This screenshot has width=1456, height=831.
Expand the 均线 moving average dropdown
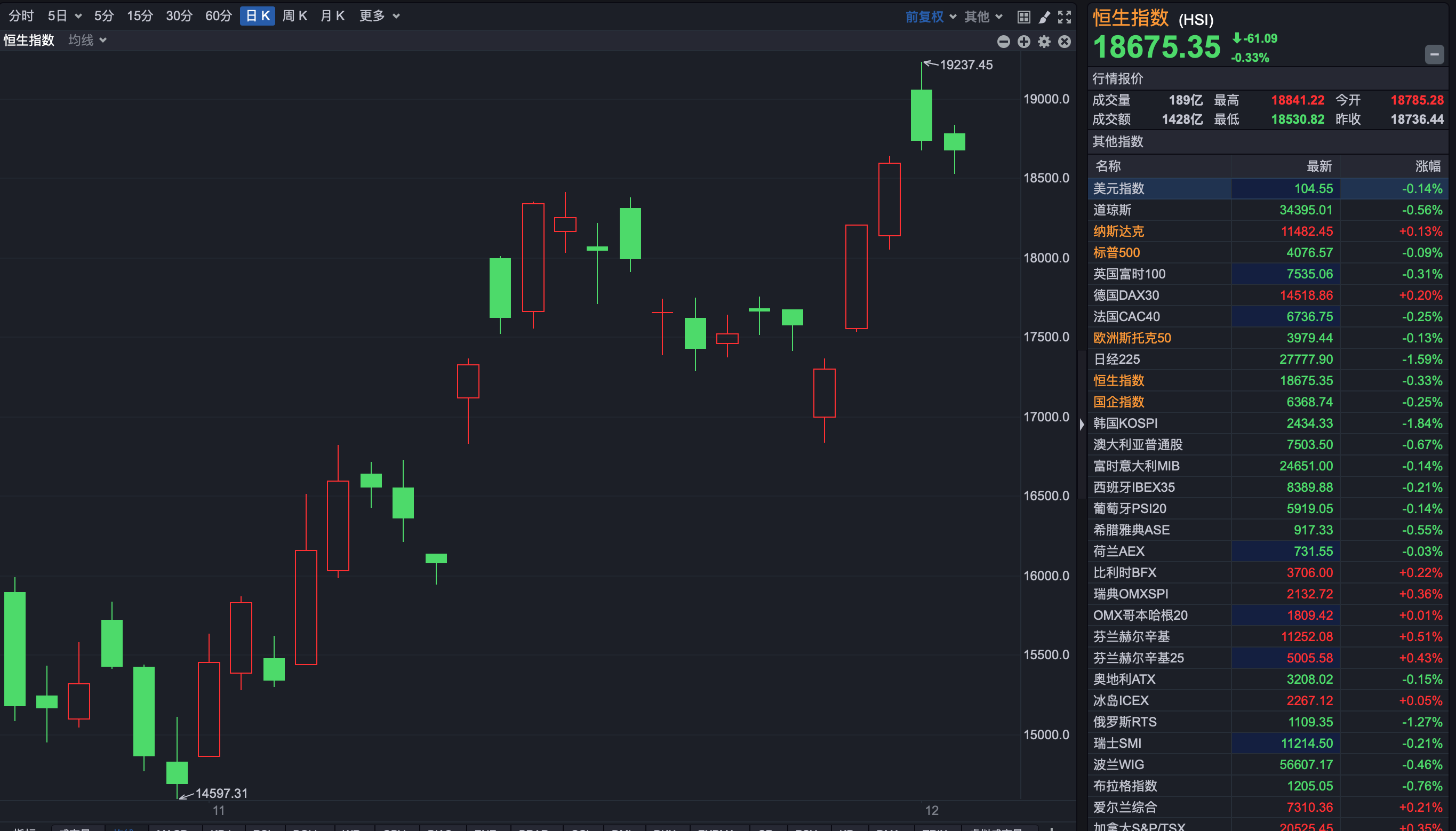tap(87, 40)
